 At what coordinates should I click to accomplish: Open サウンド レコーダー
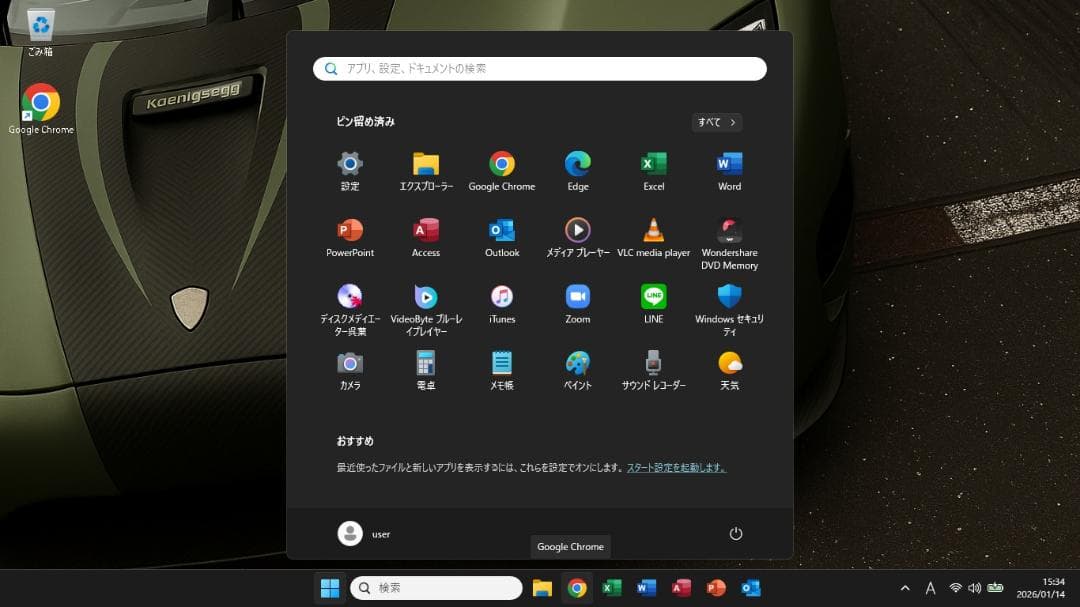coord(653,366)
